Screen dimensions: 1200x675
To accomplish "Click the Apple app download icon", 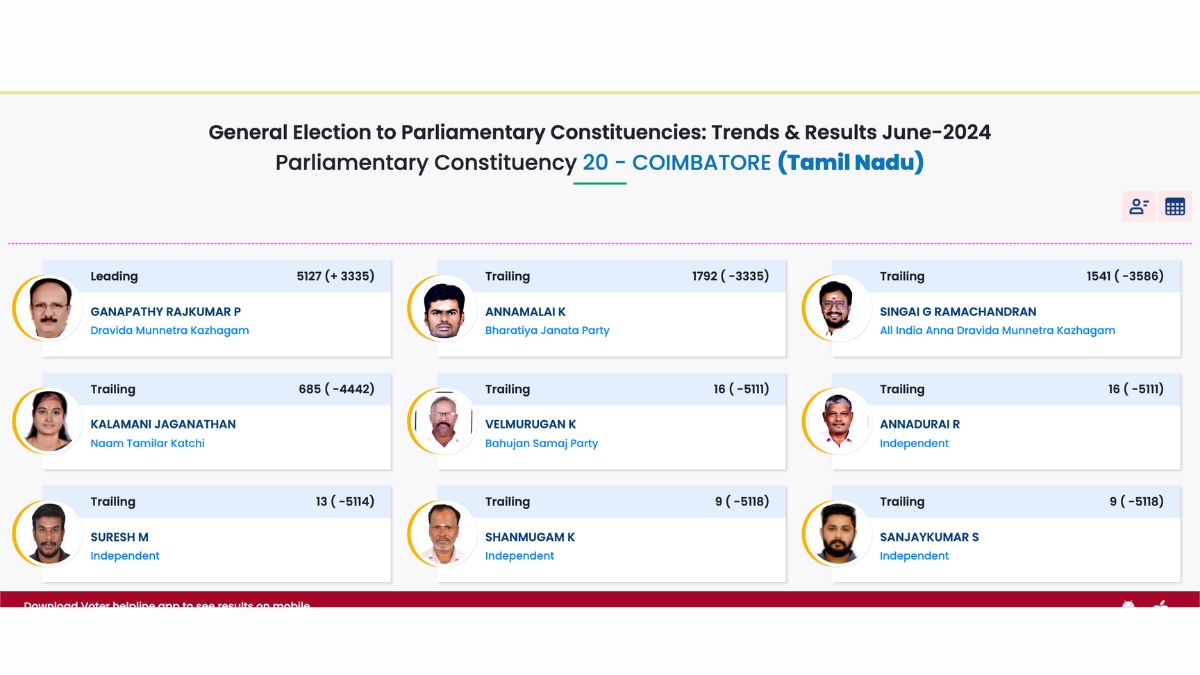I will 1161,604.
